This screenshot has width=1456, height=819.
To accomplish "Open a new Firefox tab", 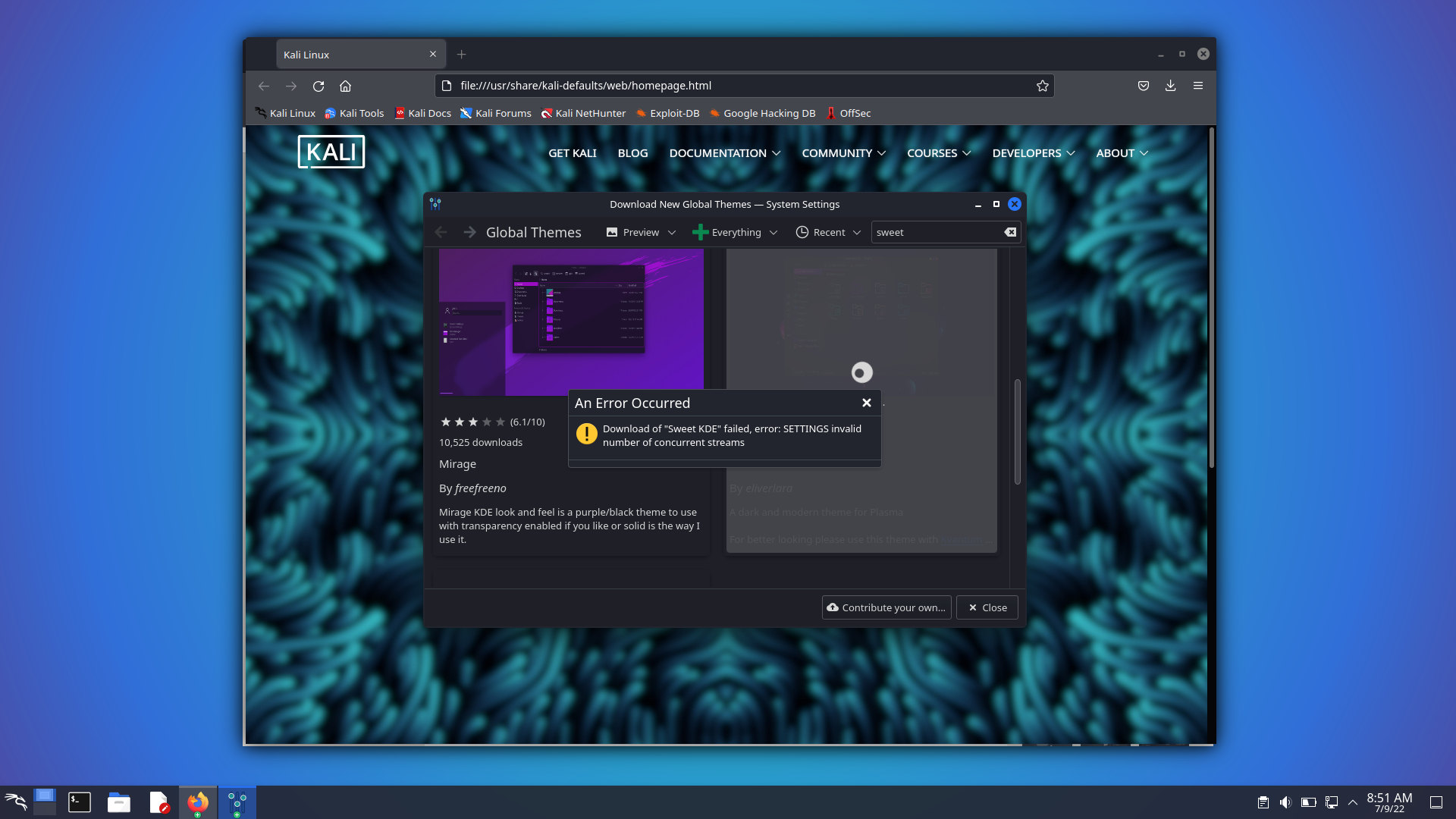I will (461, 55).
